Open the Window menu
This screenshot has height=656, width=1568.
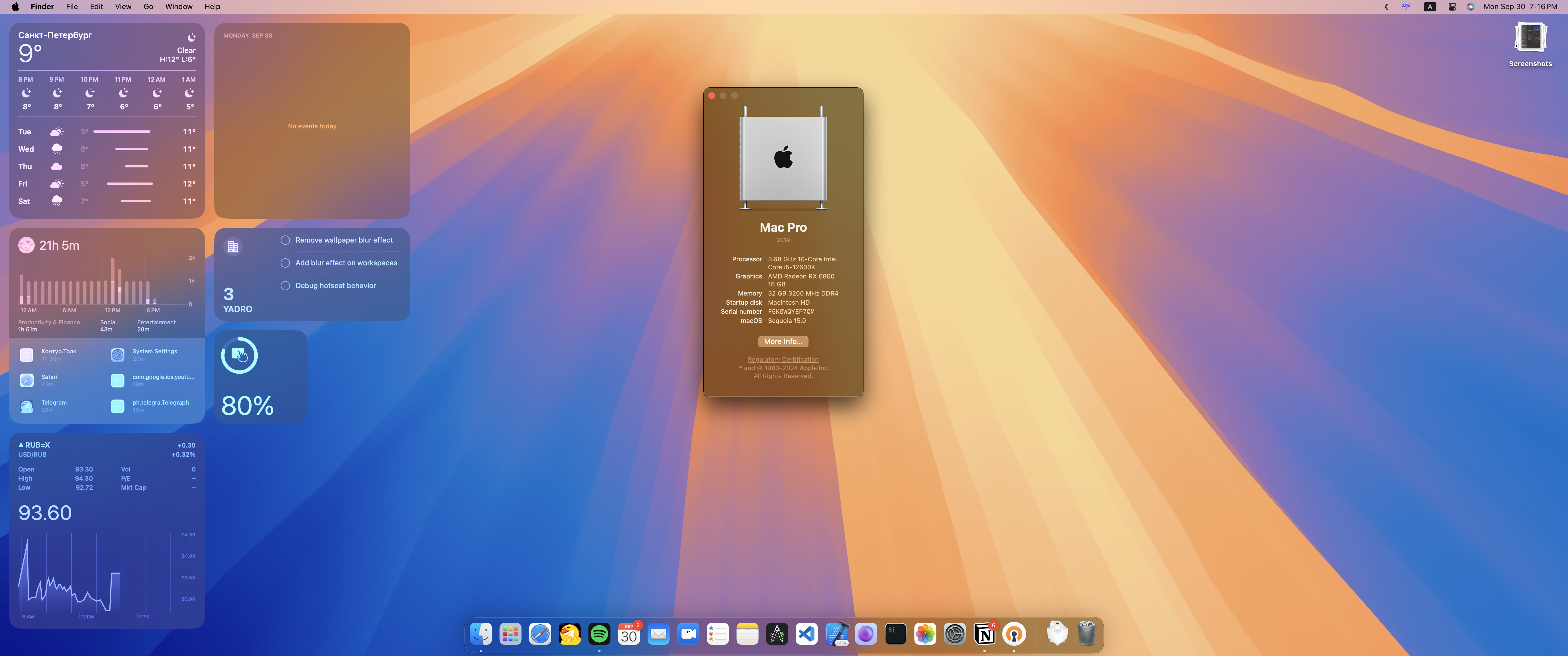(x=178, y=7)
